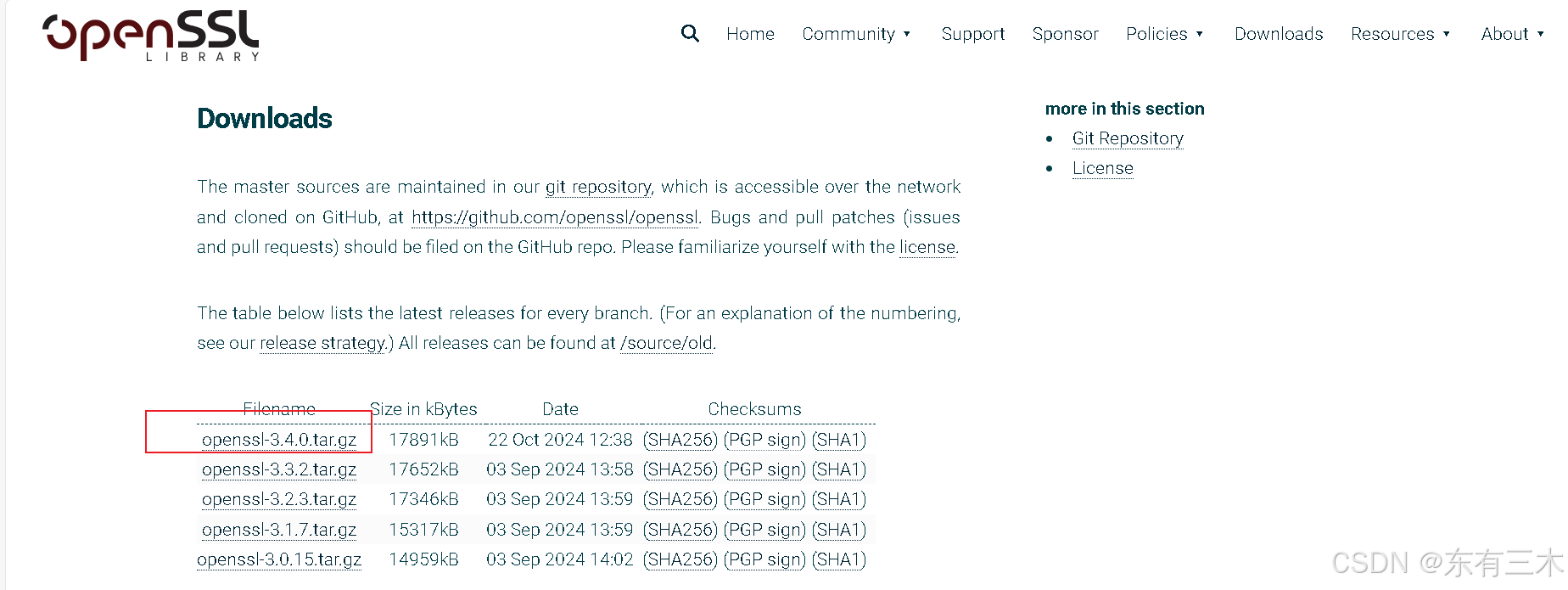Open SHA256 checksum for openssl-3.2.3
This screenshot has width=1568, height=590.
pyautogui.click(x=680, y=499)
